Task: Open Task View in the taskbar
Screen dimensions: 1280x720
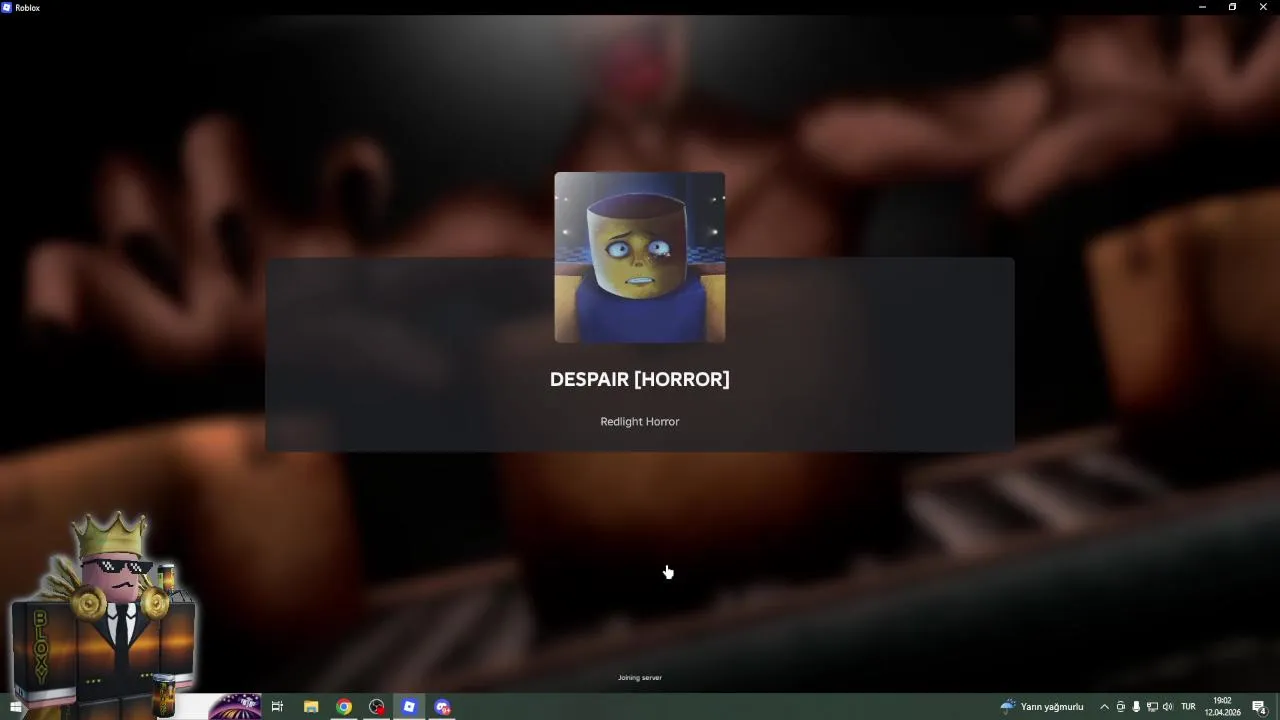Action: pyautogui.click(x=277, y=707)
